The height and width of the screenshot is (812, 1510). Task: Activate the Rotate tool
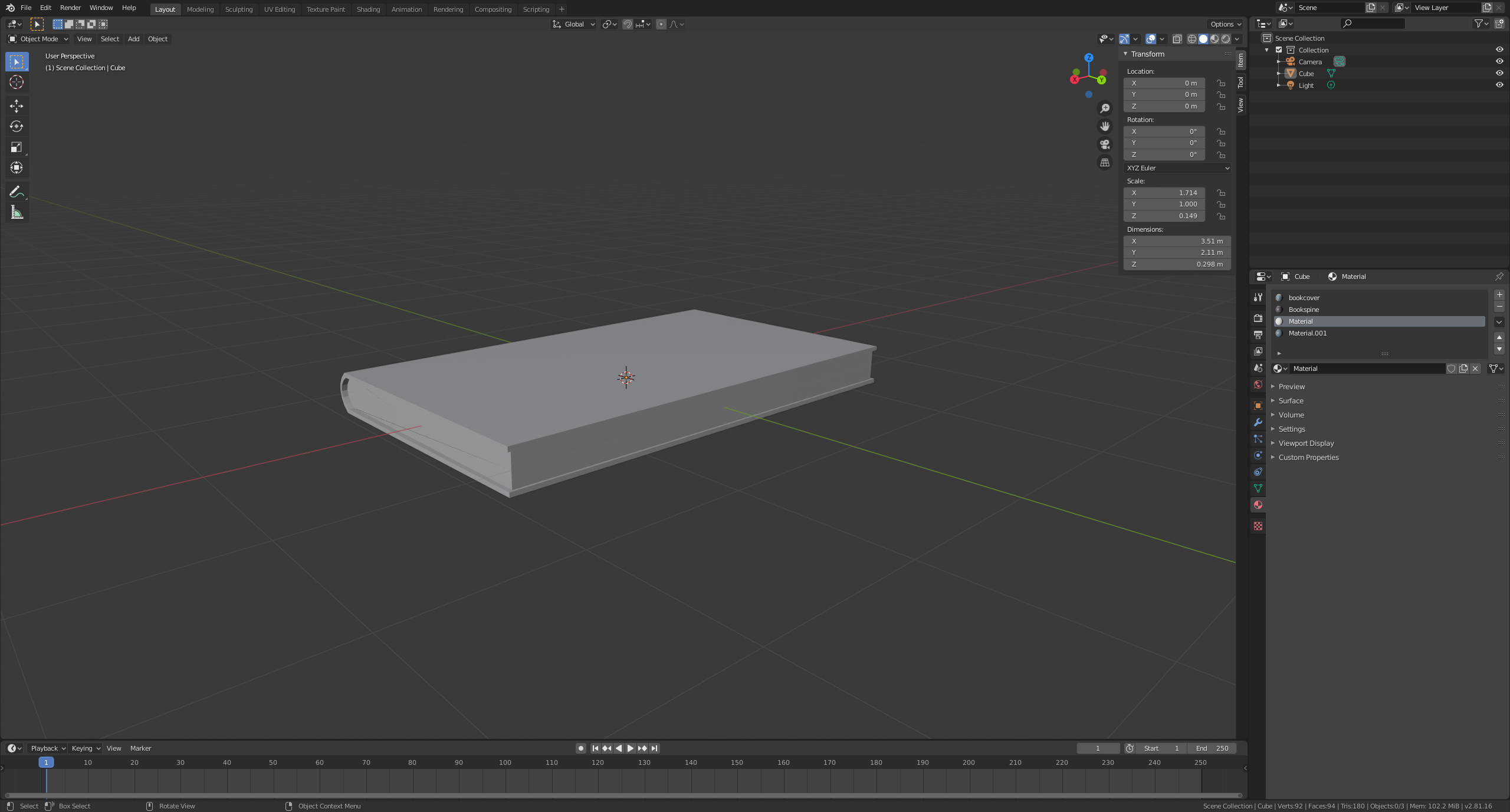tap(17, 126)
